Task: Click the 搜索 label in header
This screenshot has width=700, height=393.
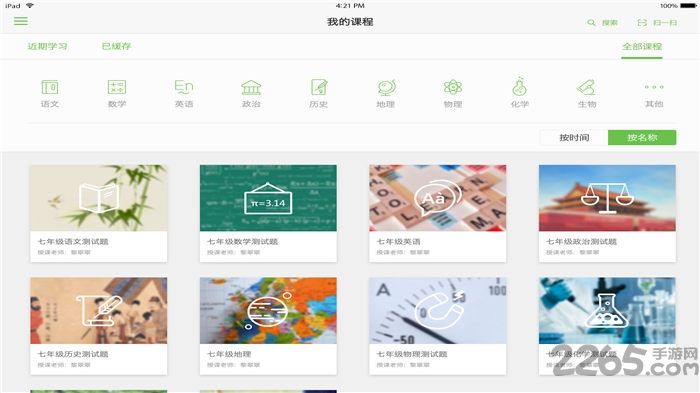Action: coord(610,22)
